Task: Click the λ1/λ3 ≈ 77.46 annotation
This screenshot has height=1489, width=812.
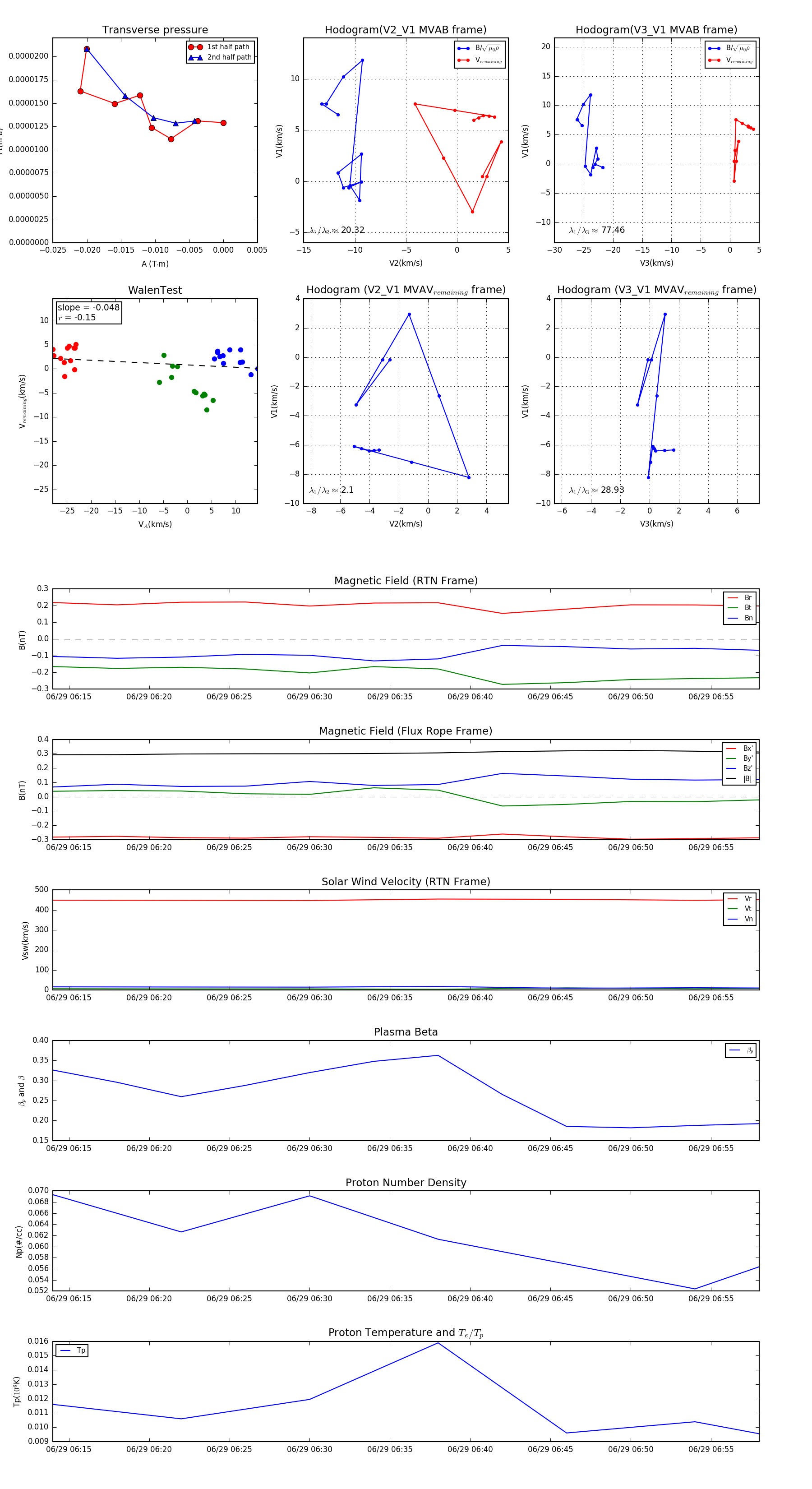Action: pos(597,230)
